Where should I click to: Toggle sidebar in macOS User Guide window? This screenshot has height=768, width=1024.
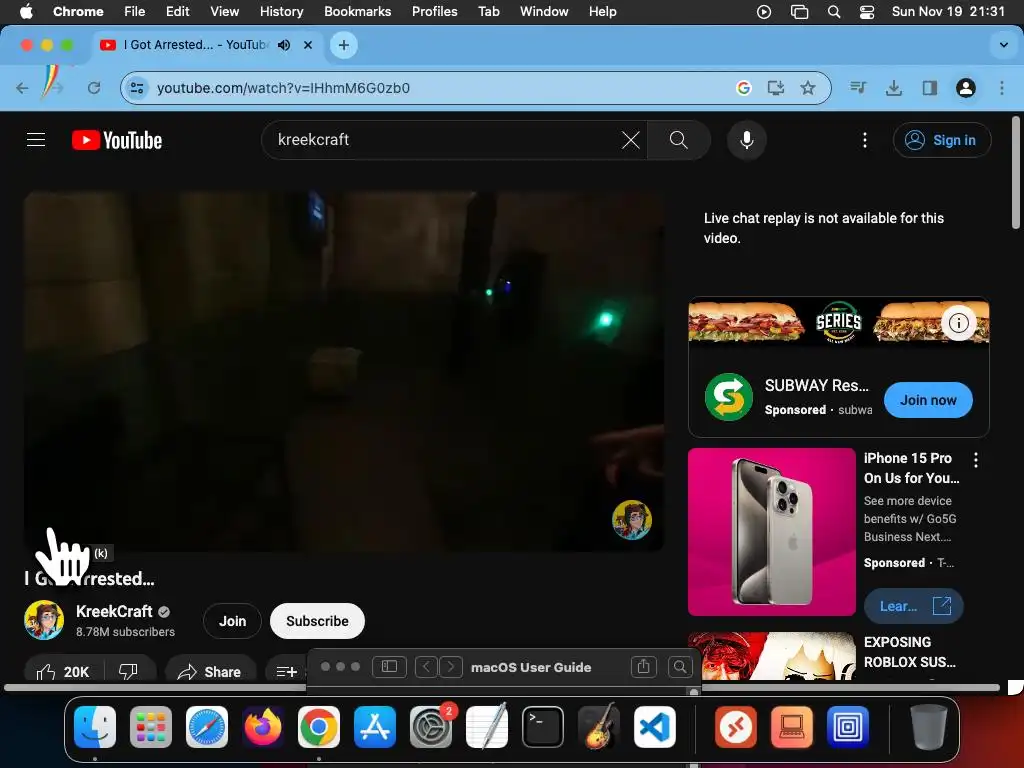point(389,666)
